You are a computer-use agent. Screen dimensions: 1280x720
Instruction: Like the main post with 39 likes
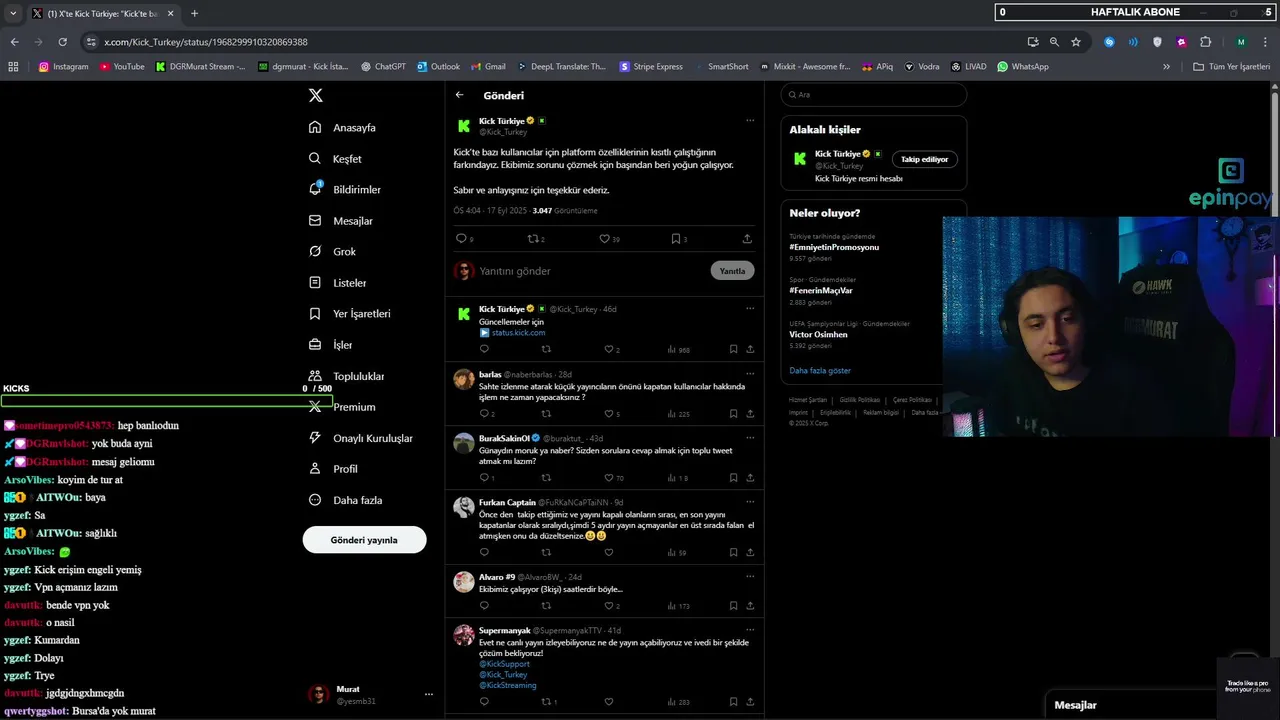(x=605, y=239)
